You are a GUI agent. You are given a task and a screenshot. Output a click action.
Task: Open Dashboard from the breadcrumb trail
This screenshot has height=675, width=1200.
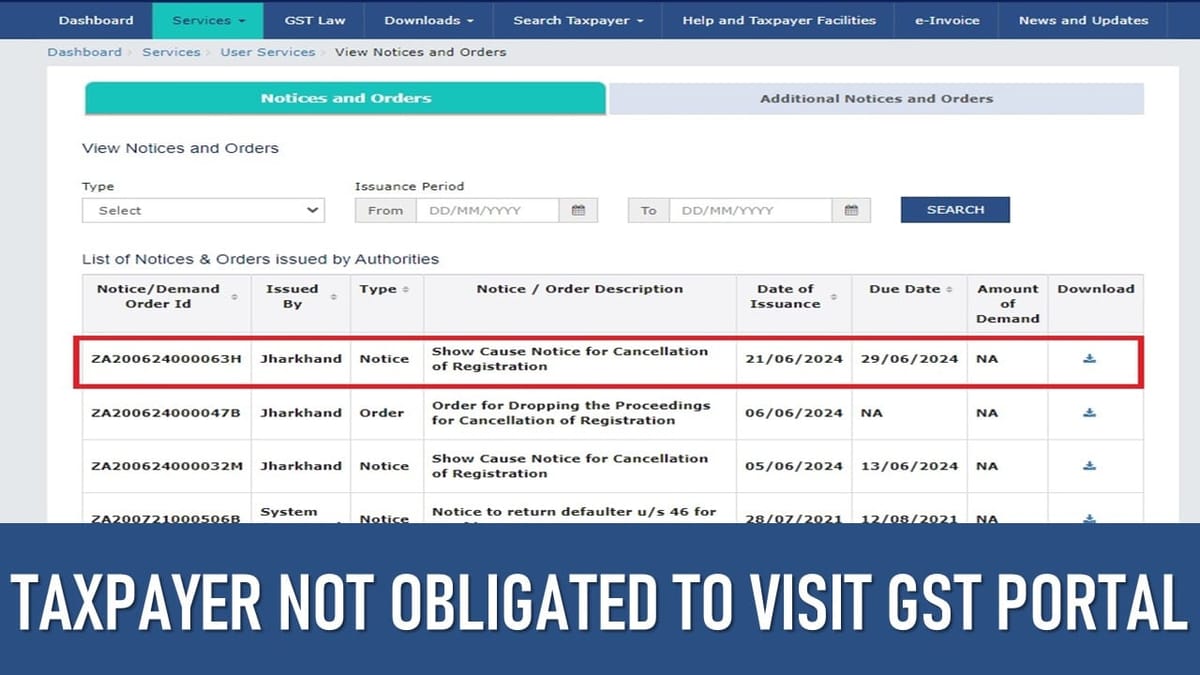85,51
